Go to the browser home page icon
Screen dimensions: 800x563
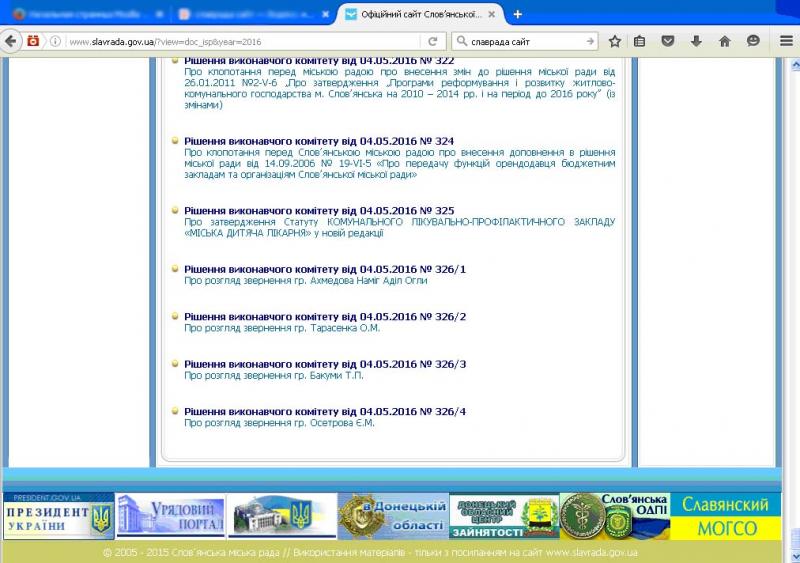(x=724, y=41)
